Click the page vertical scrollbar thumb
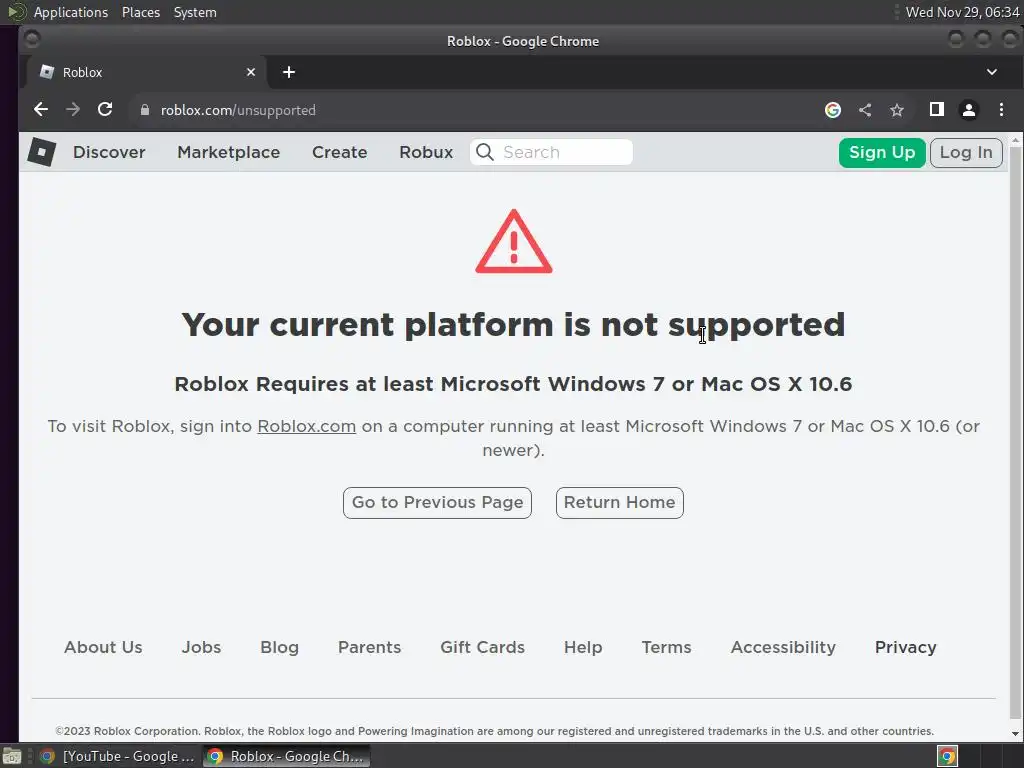 click(1016, 431)
